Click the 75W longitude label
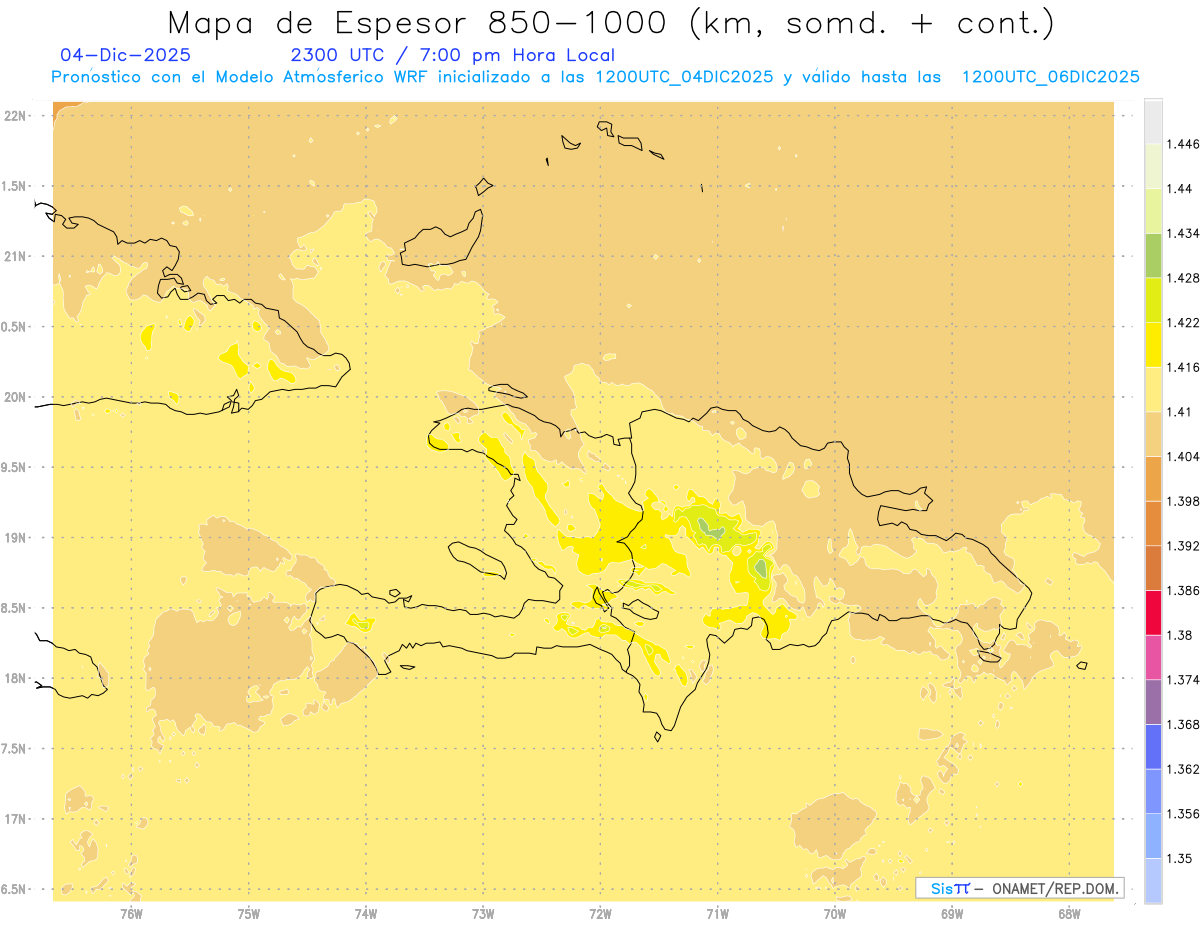This screenshot has width=1200, height=927. click(249, 913)
